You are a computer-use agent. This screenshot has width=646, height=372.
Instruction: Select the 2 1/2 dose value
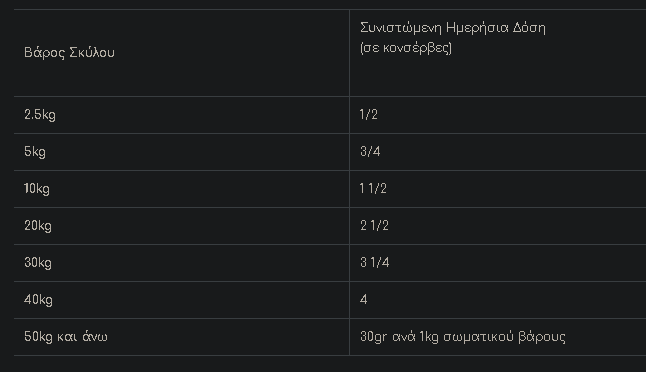[x=374, y=226]
